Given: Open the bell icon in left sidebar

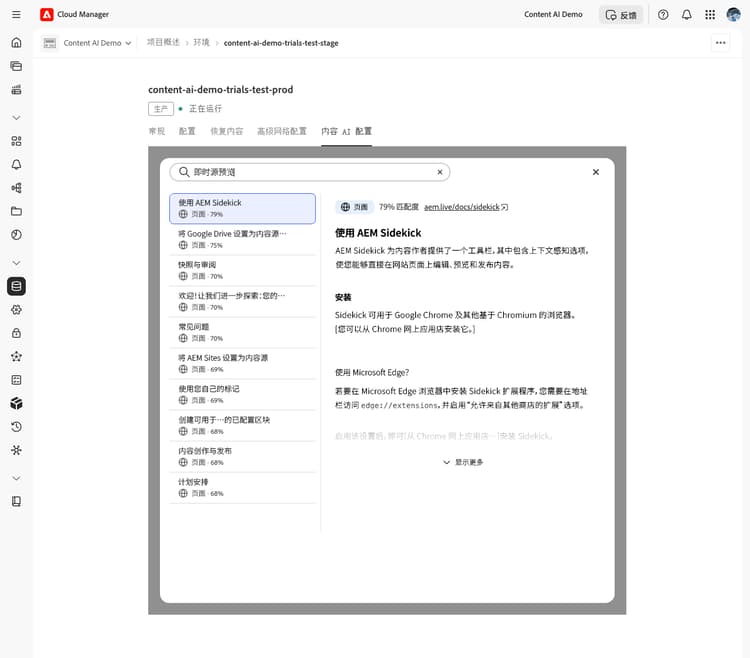Looking at the screenshot, I should click(16, 164).
